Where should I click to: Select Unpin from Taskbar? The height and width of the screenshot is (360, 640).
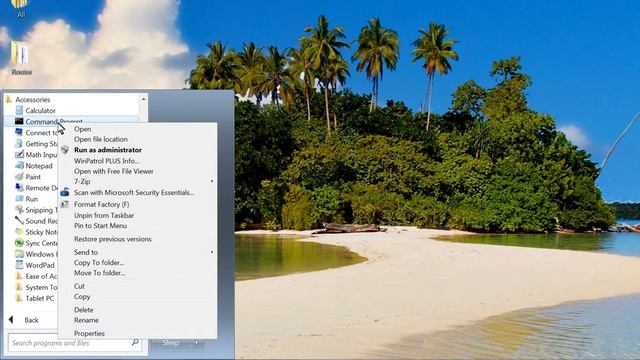point(104,215)
